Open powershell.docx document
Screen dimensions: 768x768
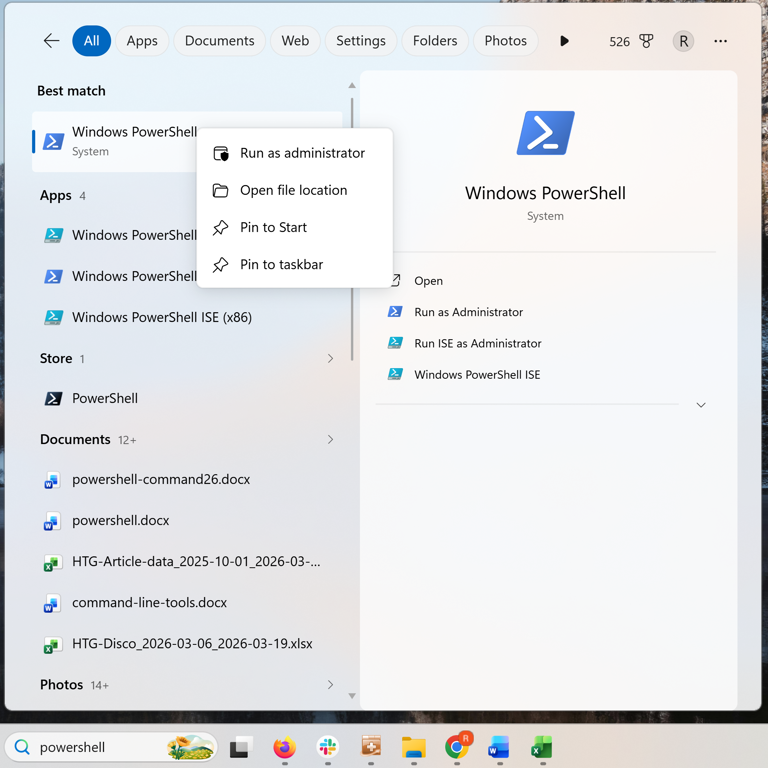pos(187,521)
